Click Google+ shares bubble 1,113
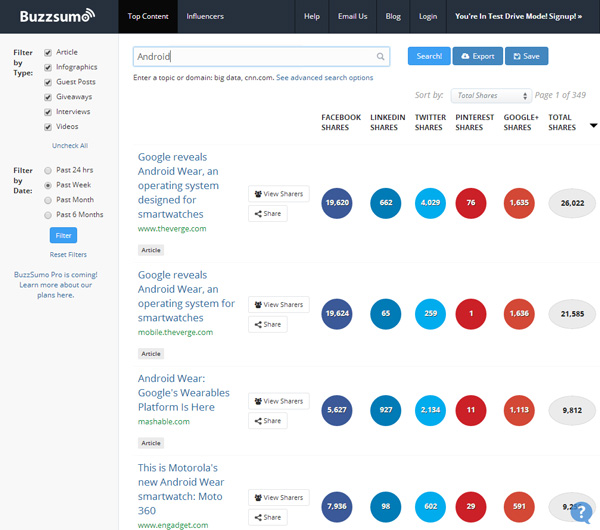Screen dimensions: 600x530 click(x=519, y=410)
